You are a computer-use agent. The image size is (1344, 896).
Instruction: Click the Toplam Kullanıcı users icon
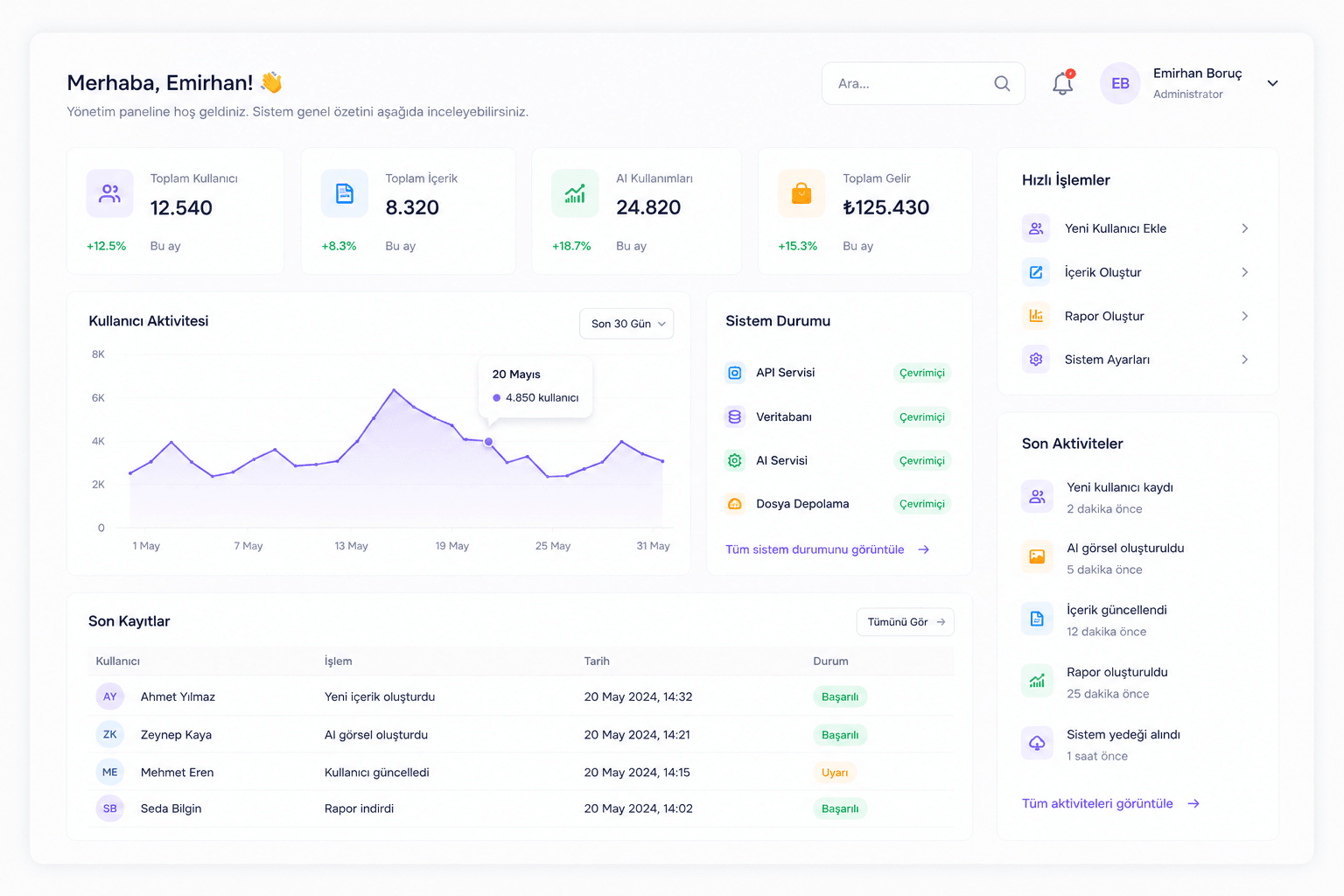click(x=109, y=193)
